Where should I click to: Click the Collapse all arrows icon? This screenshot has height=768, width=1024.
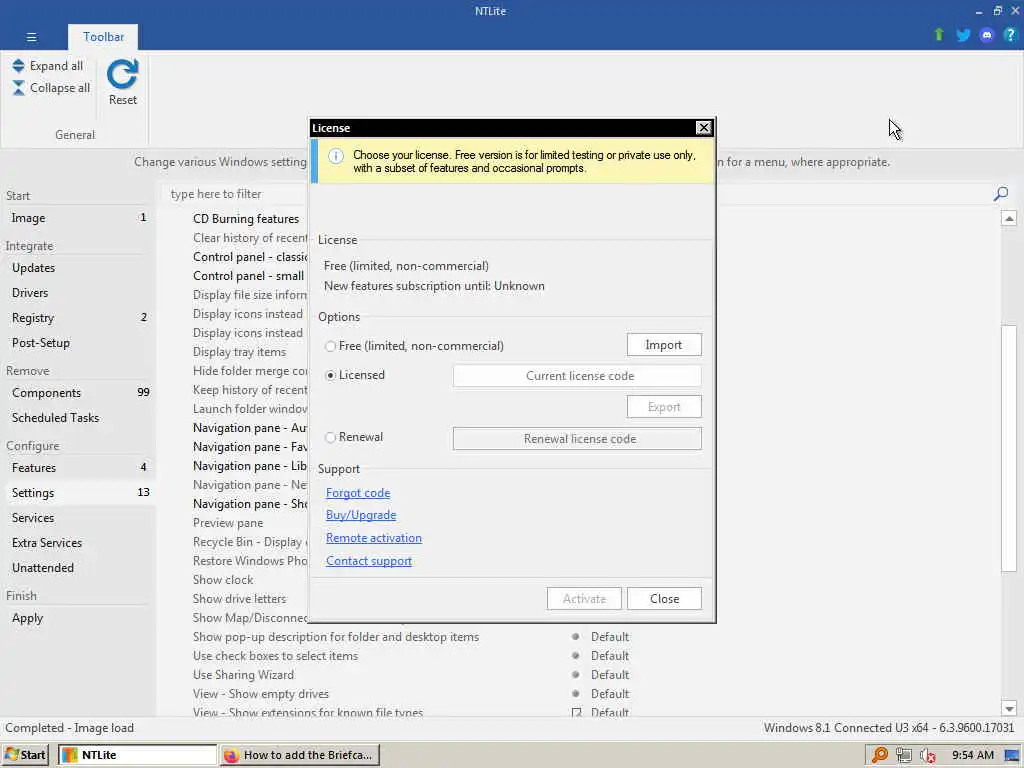coord(18,88)
